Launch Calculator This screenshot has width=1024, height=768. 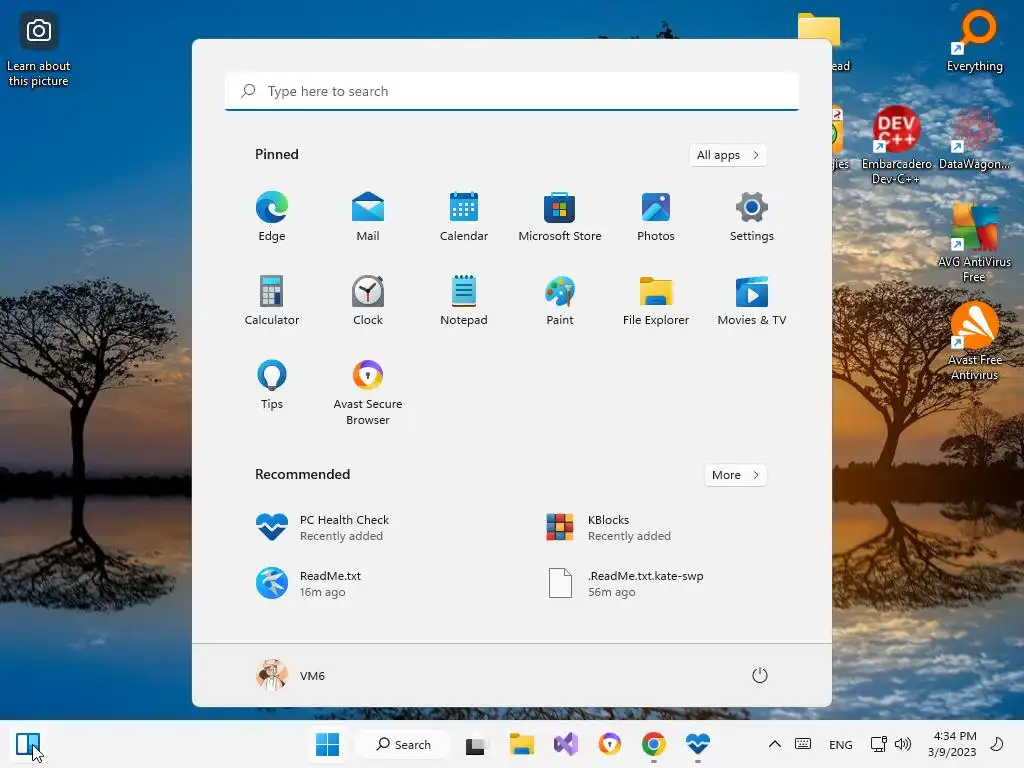[x=272, y=300]
